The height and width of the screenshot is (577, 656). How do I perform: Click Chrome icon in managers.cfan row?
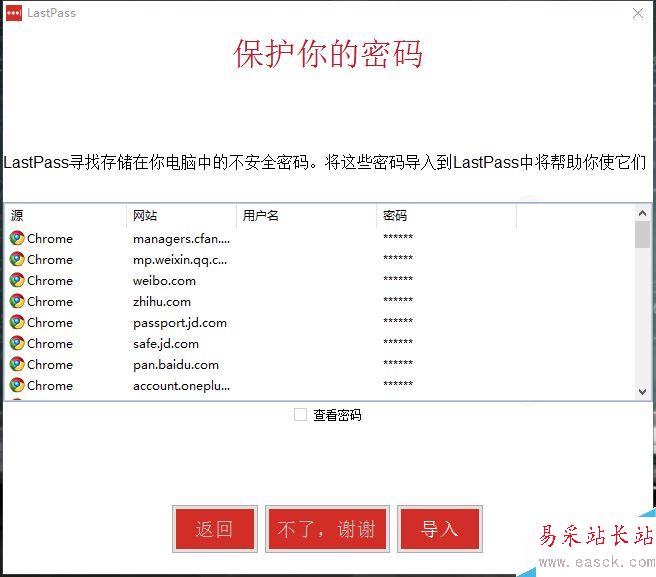click(17, 238)
